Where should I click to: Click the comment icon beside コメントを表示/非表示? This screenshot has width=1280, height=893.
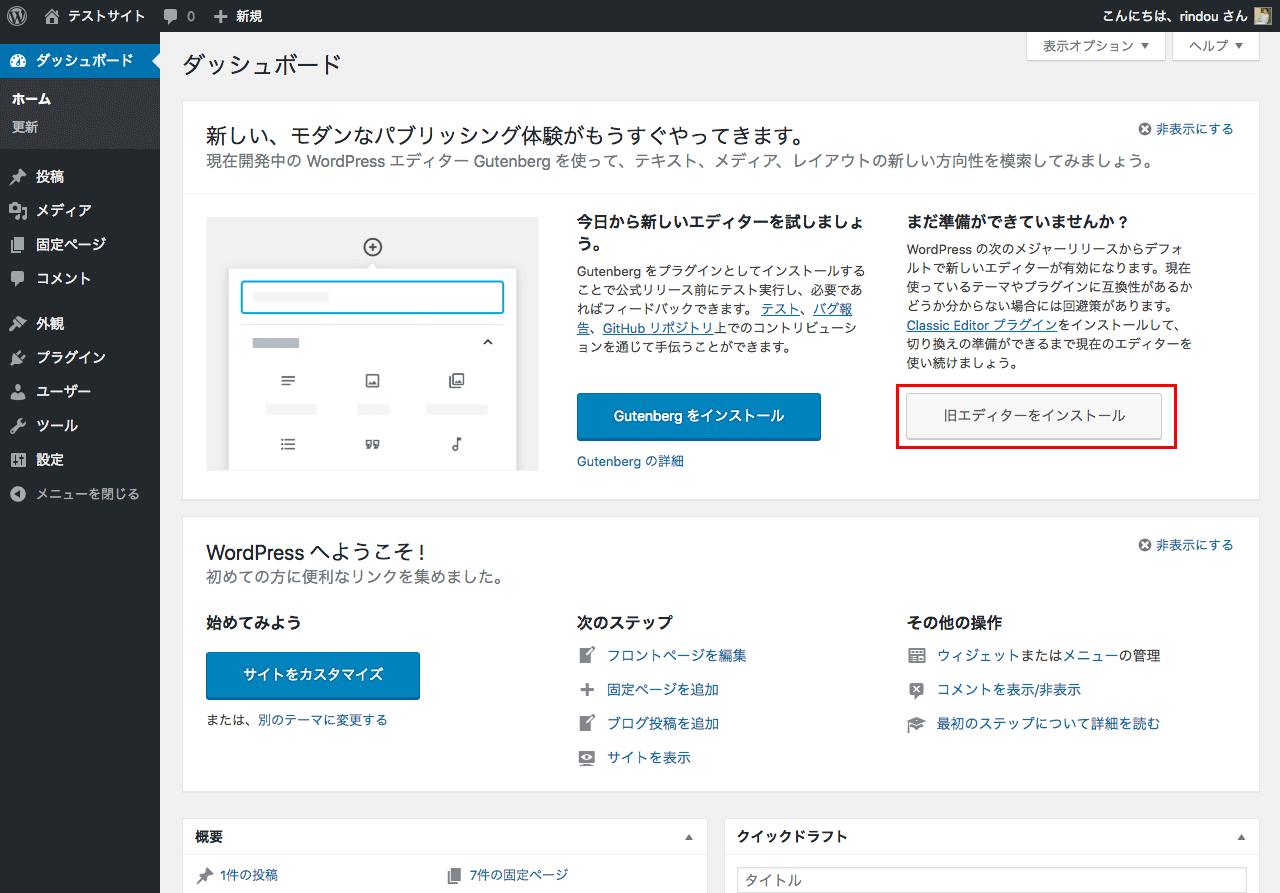tap(917, 690)
